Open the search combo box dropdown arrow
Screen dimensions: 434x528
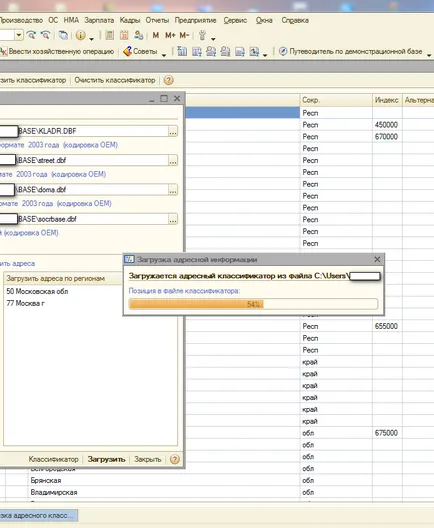19,35
